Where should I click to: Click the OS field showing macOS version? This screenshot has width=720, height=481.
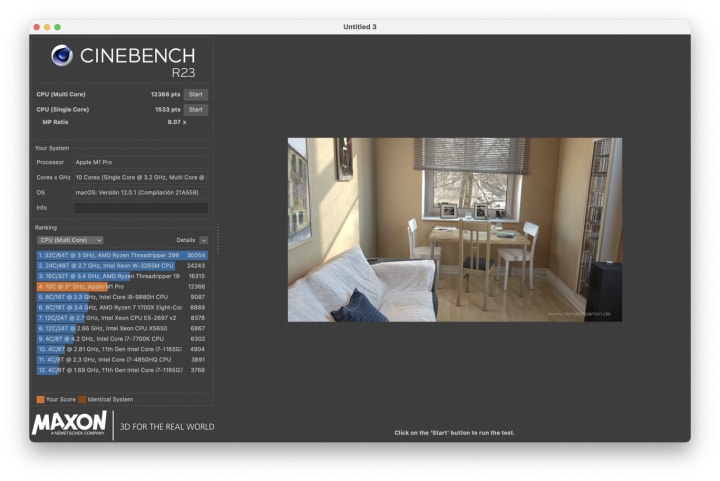tap(141, 193)
